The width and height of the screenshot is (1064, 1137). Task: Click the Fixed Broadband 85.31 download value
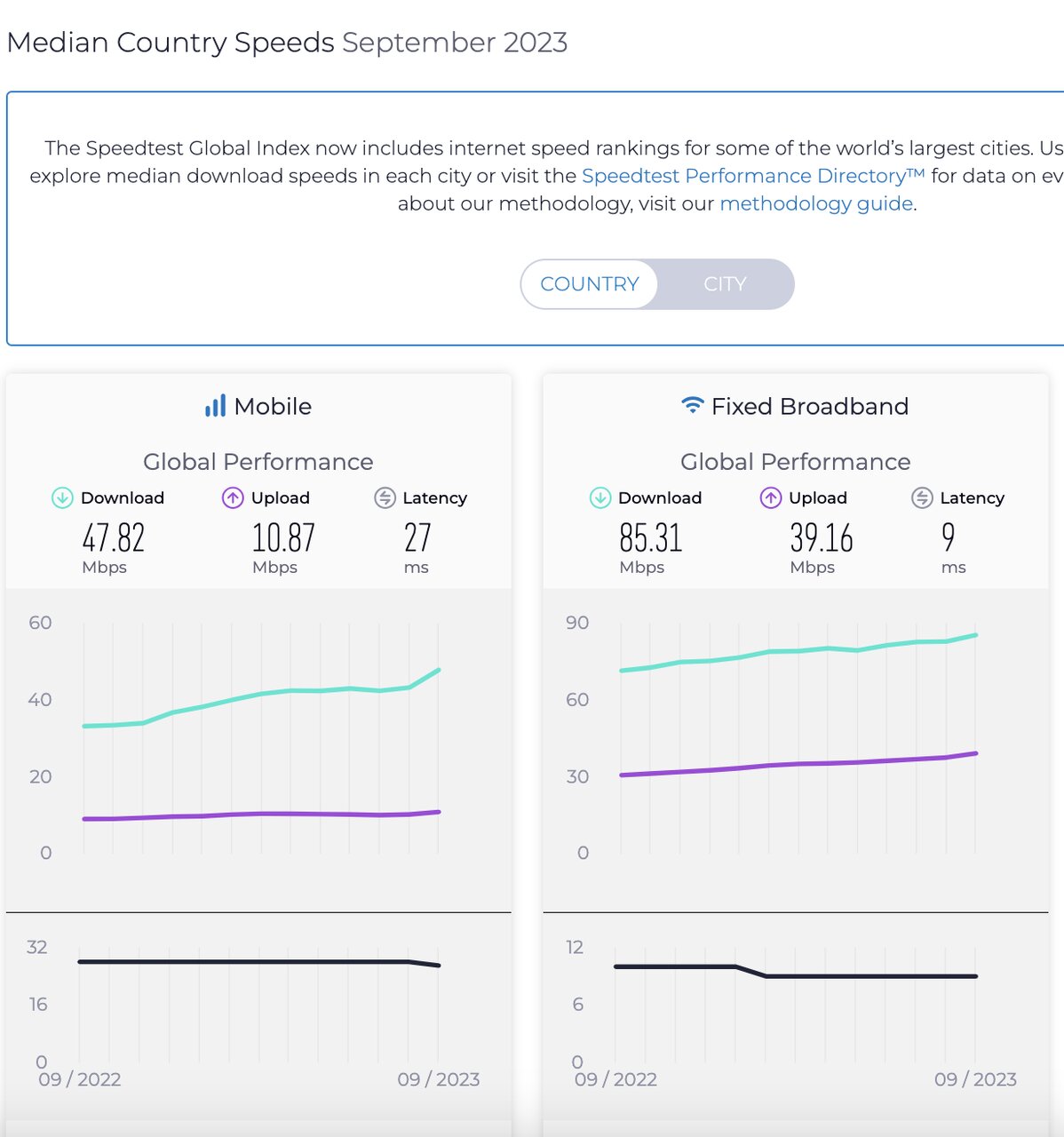click(650, 538)
